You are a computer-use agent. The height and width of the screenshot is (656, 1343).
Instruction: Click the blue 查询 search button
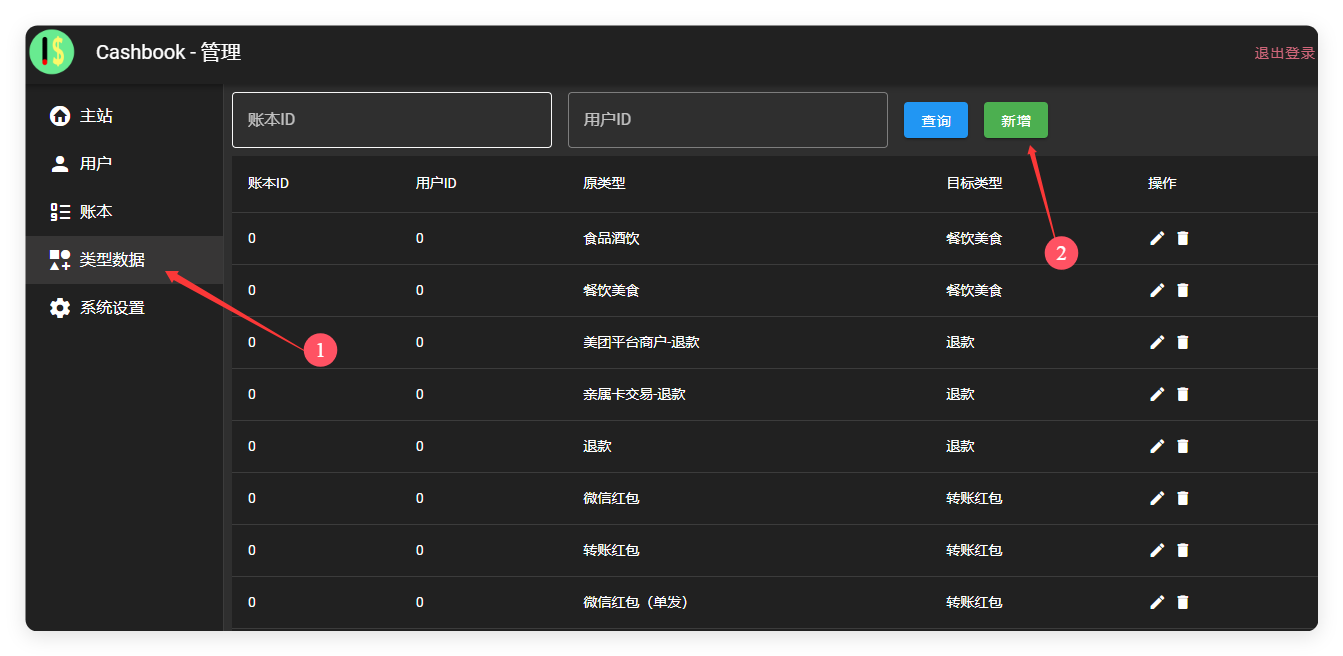(x=935, y=120)
